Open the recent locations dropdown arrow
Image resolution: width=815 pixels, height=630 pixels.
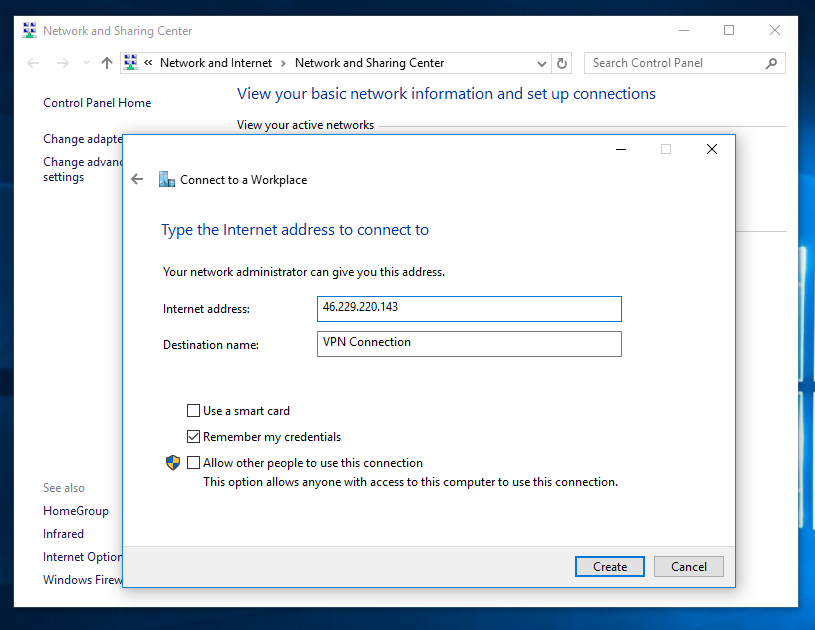[x=86, y=63]
